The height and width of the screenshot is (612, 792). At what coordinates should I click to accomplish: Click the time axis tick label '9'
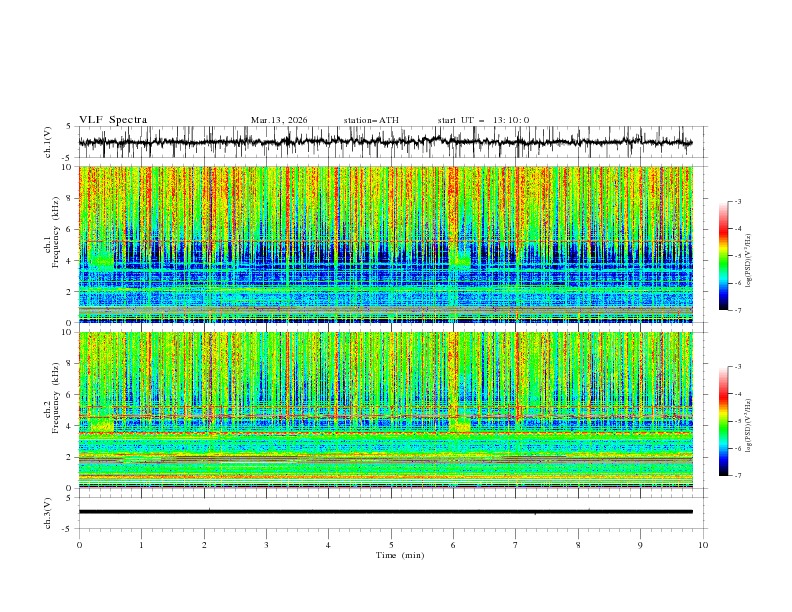[640, 545]
